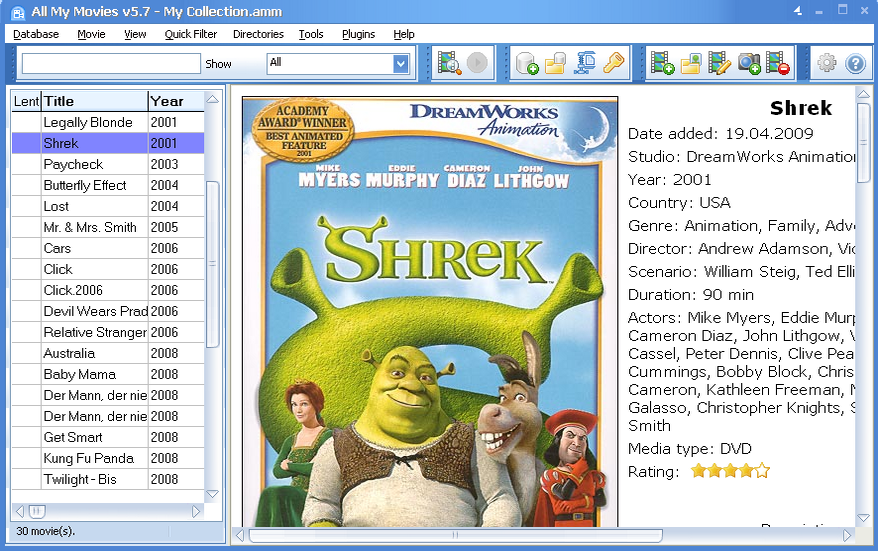The height and width of the screenshot is (551, 878).
Task: Click the 2004 year cell for Lost
Action: coord(176,206)
